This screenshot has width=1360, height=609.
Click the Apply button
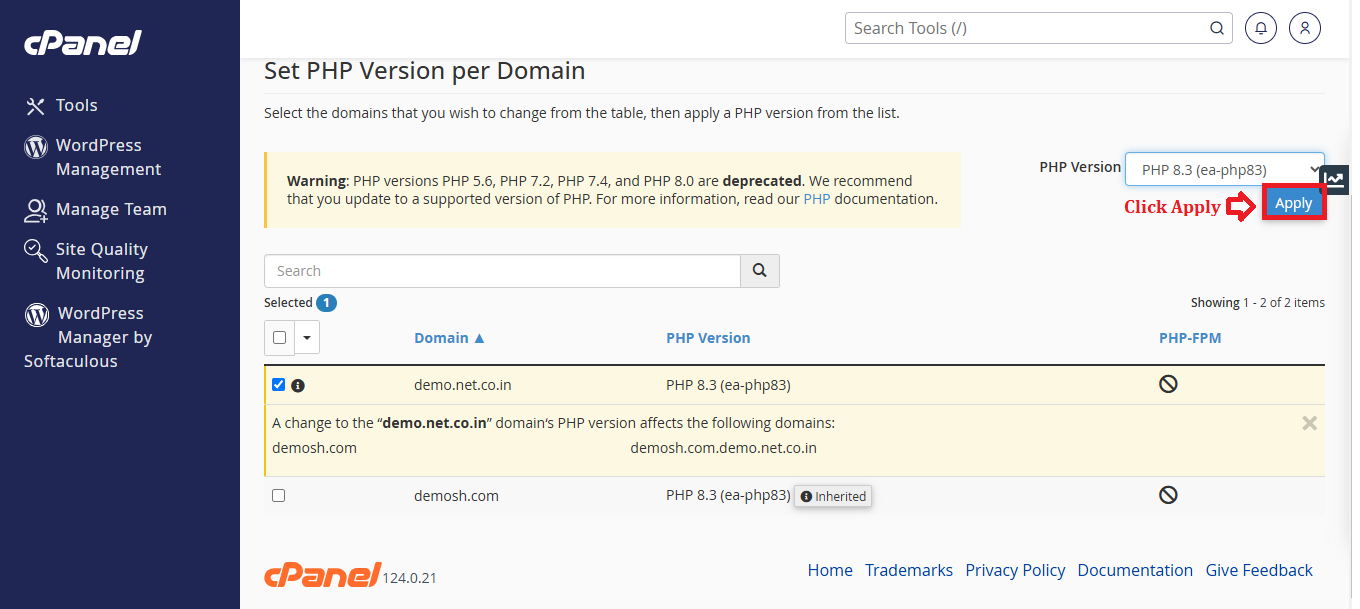(x=1293, y=203)
